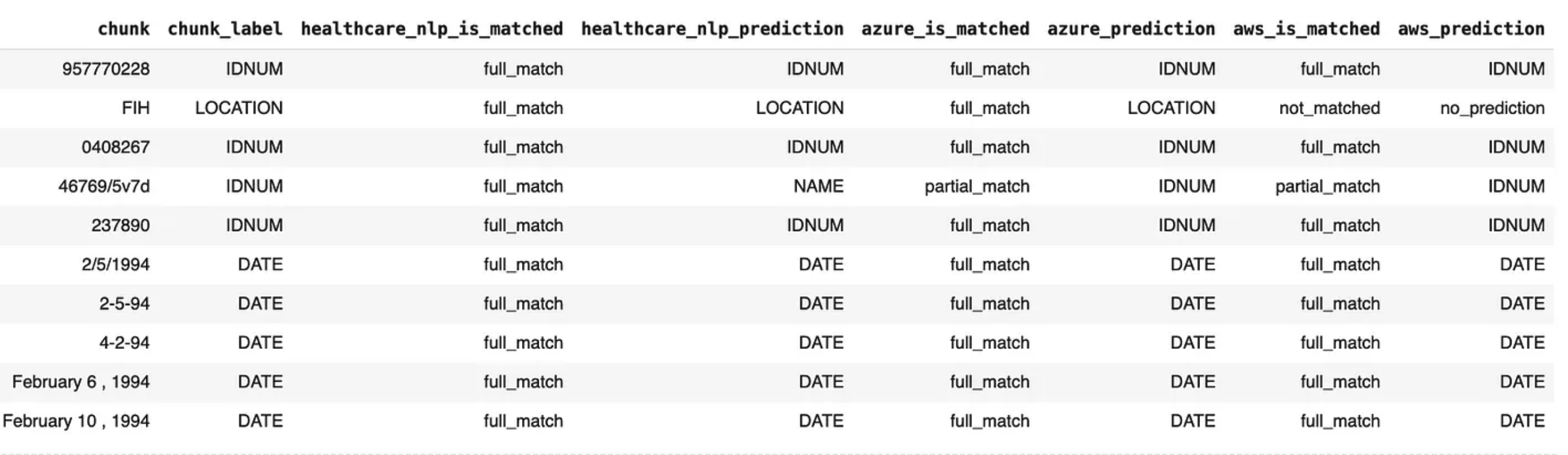This screenshot has height=455, width=1568.
Task: Click the azure_prediction column header
Action: (1131, 28)
